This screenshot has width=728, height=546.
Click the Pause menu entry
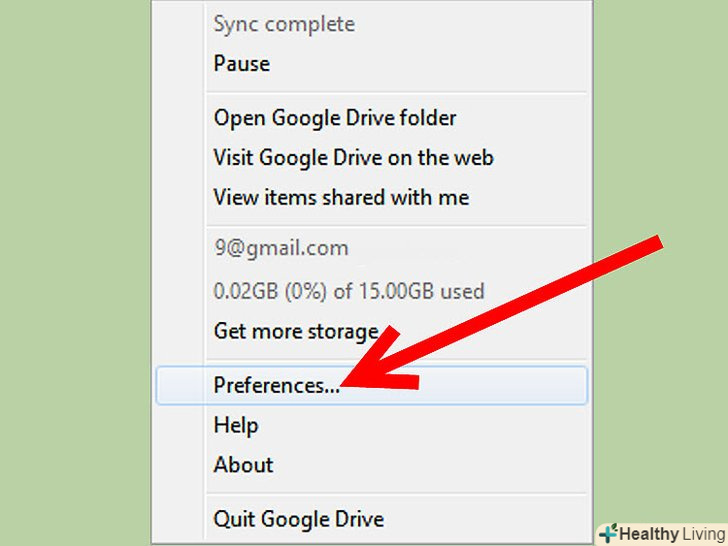click(x=242, y=64)
